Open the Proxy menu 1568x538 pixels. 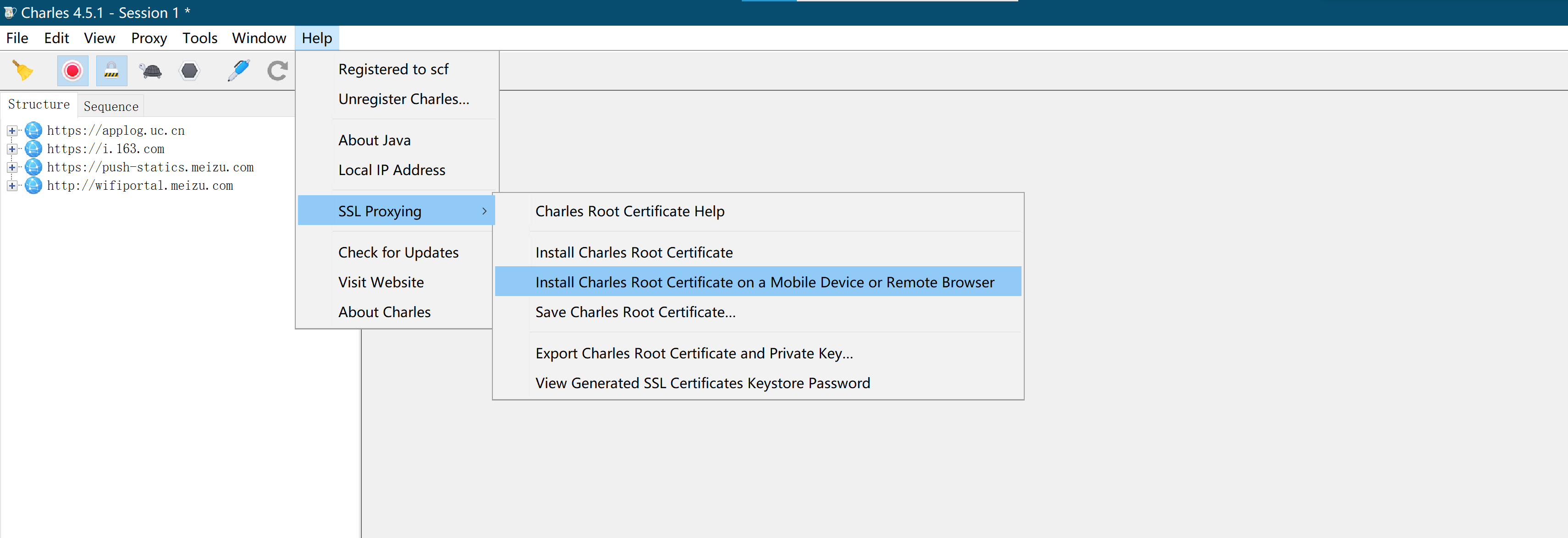[149, 38]
